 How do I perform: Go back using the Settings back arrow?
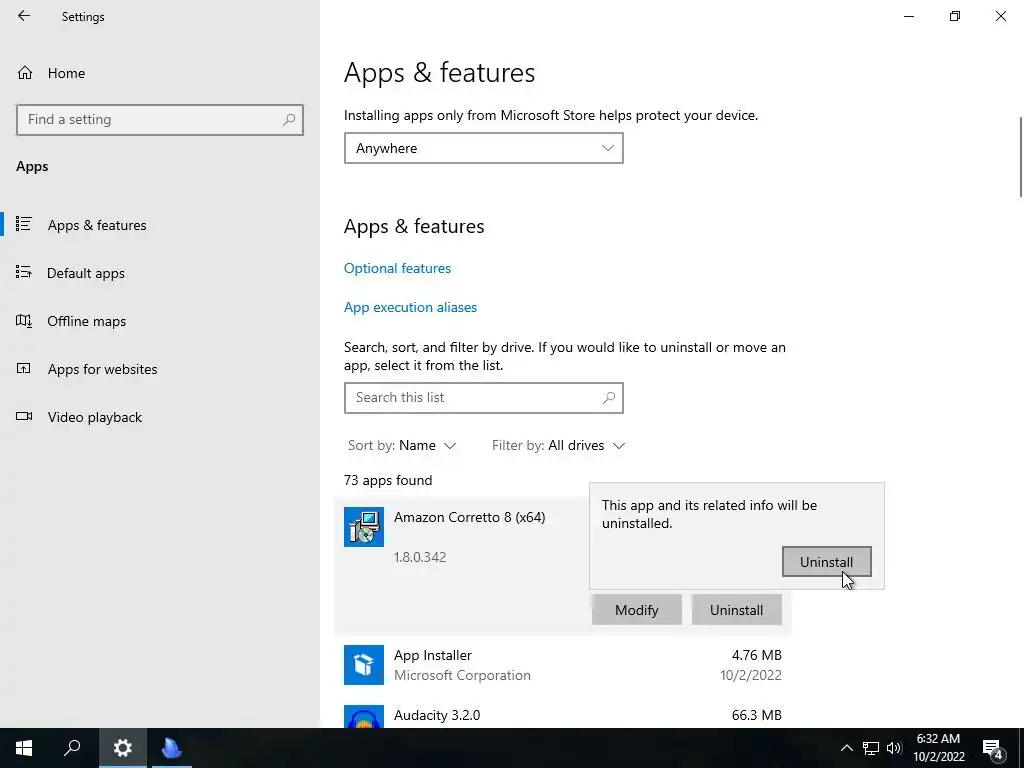24,16
